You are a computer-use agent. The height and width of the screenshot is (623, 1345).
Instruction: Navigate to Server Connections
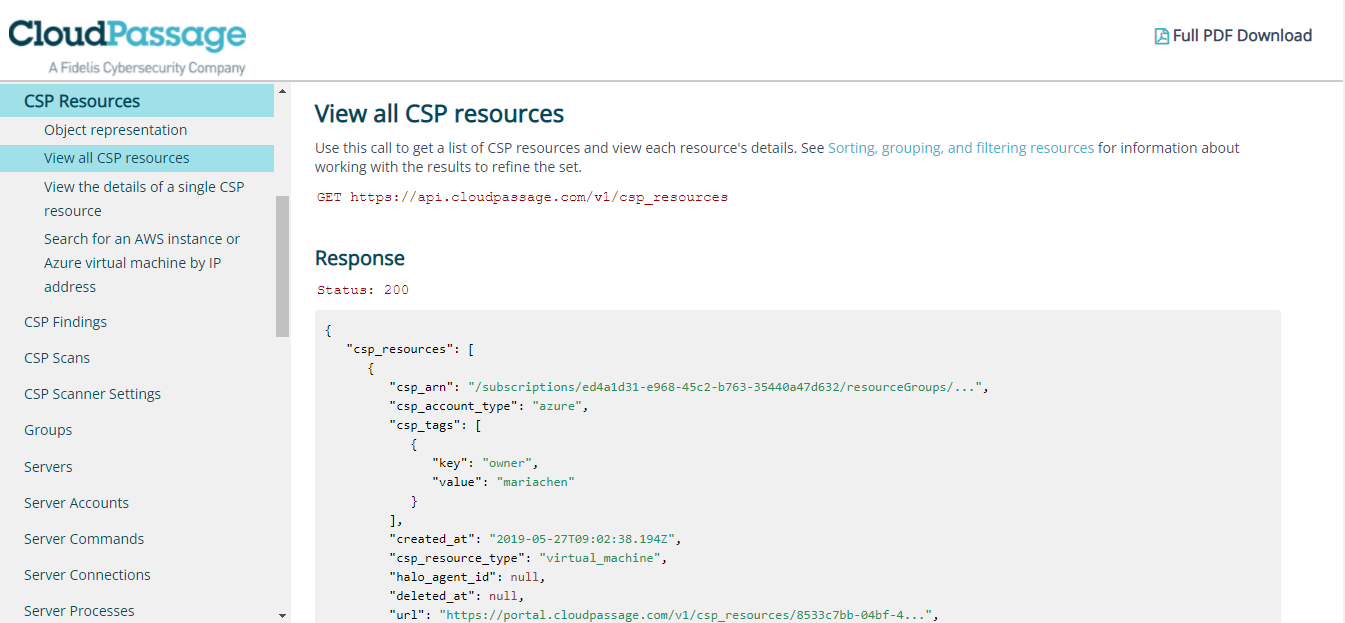coord(87,575)
